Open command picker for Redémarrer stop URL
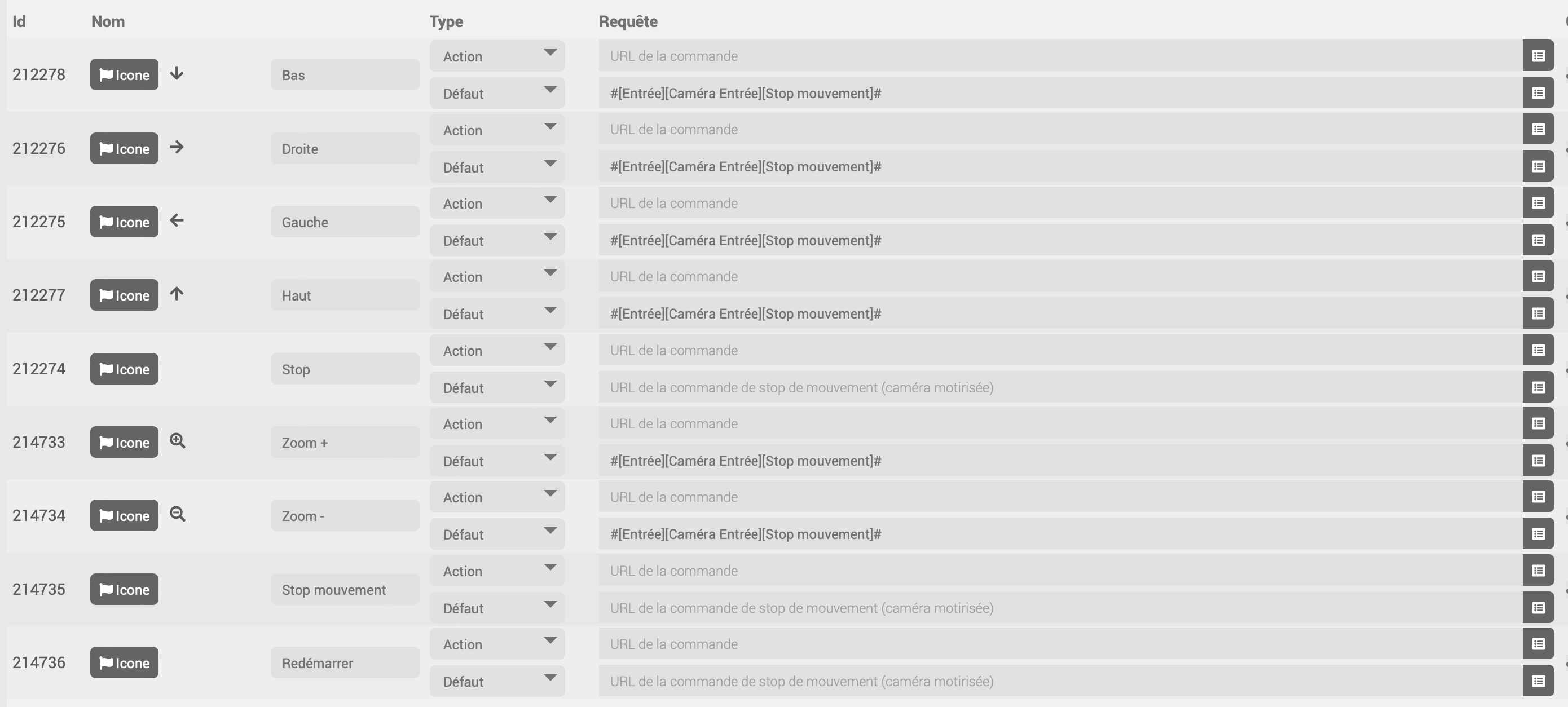Screen dimensions: 1568x707 1538,682
